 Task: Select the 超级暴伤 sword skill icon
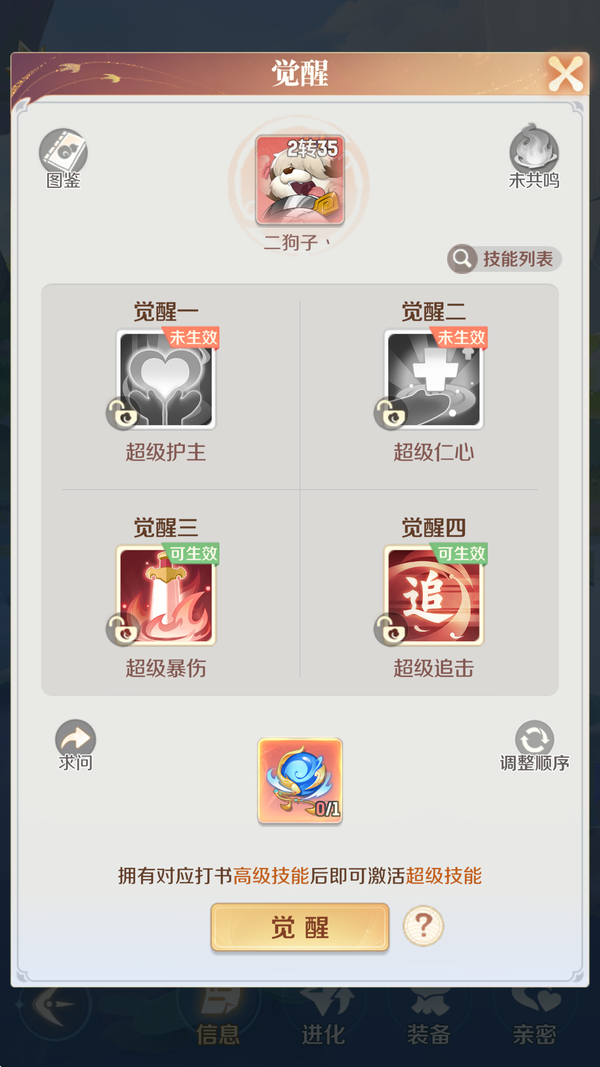(x=166, y=595)
